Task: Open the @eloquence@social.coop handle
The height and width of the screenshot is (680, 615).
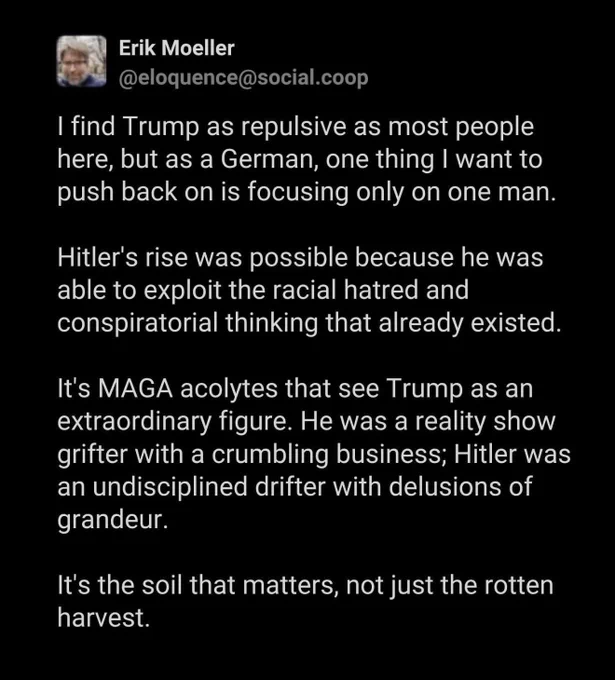Action: click(243, 78)
